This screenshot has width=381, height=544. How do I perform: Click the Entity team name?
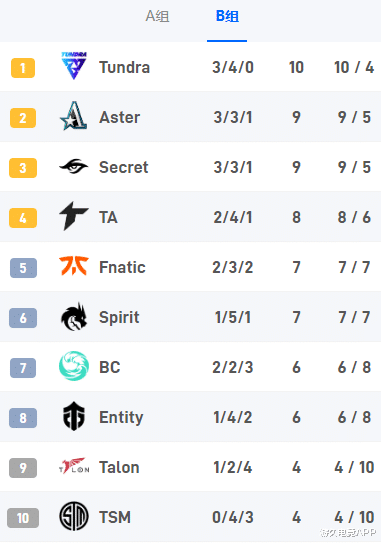click(x=121, y=418)
